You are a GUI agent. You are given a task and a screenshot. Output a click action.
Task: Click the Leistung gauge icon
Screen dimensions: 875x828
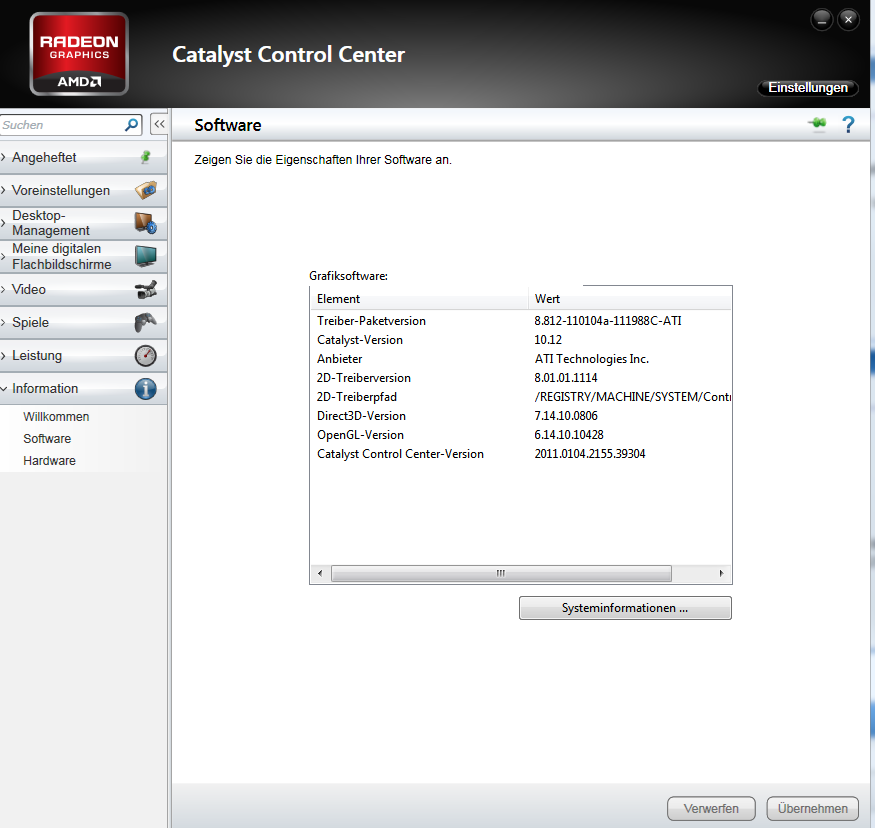coord(146,355)
